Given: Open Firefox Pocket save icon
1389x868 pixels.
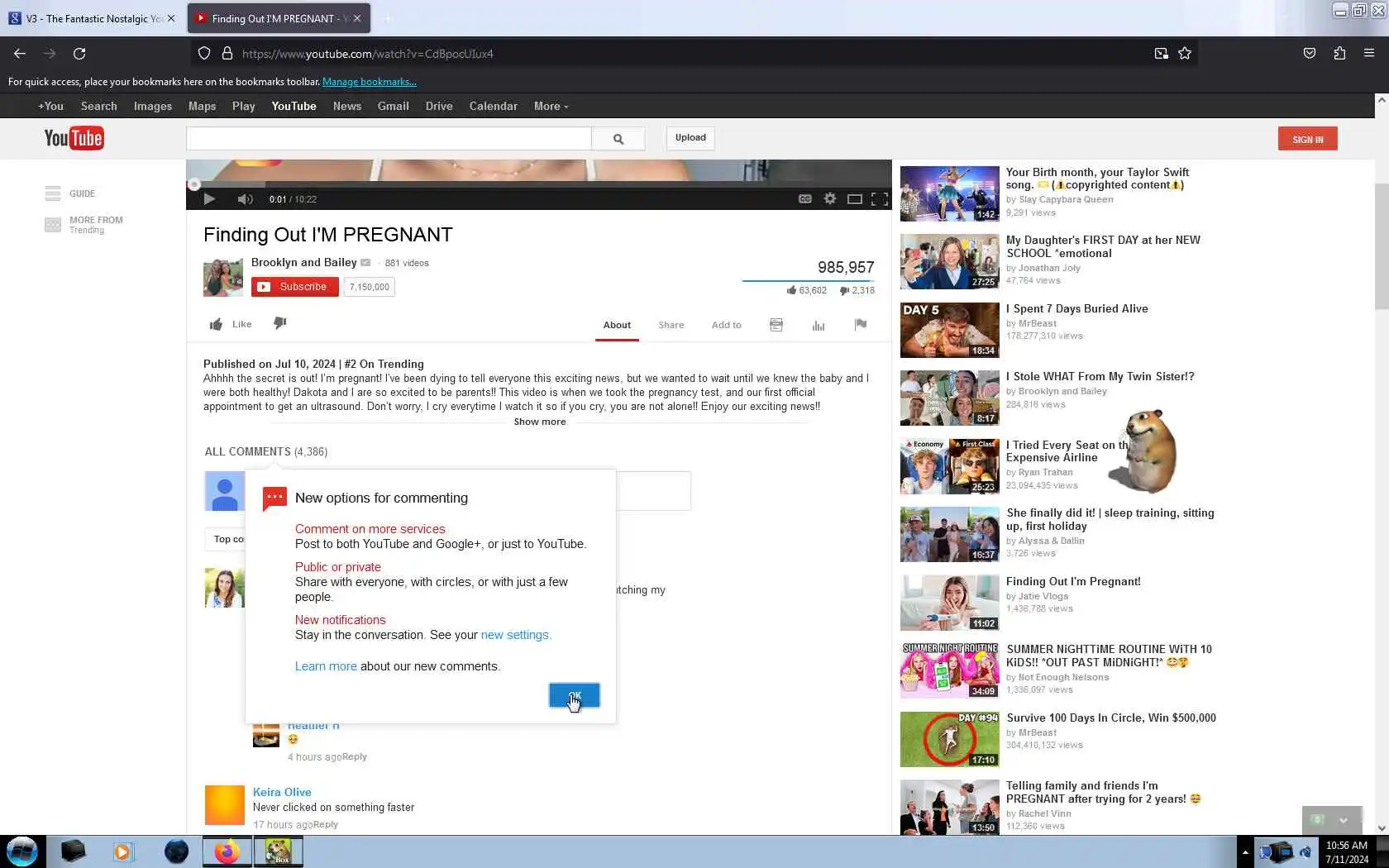Looking at the screenshot, I should [1310, 54].
